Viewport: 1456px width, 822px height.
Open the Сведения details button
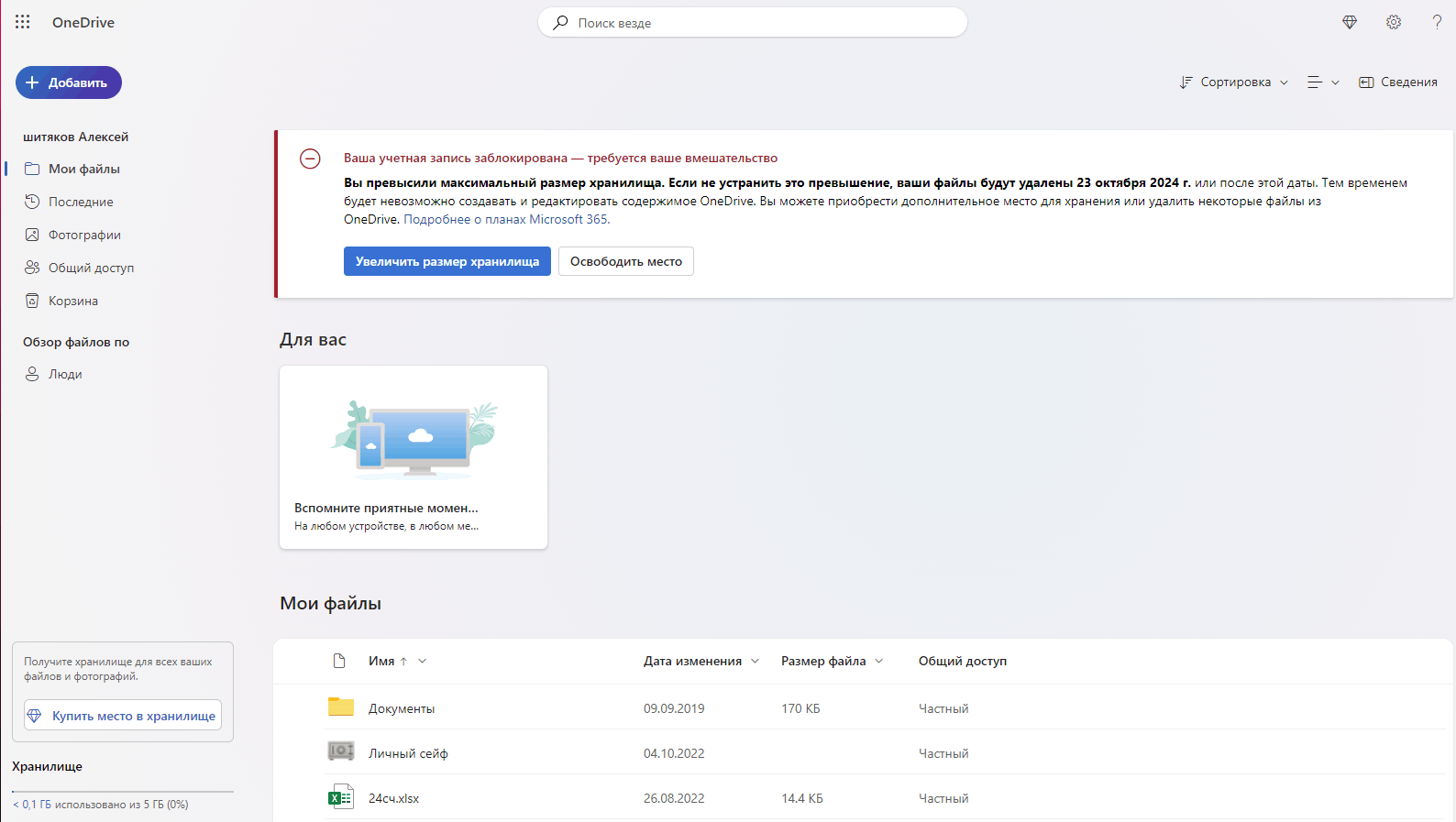tap(1398, 82)
